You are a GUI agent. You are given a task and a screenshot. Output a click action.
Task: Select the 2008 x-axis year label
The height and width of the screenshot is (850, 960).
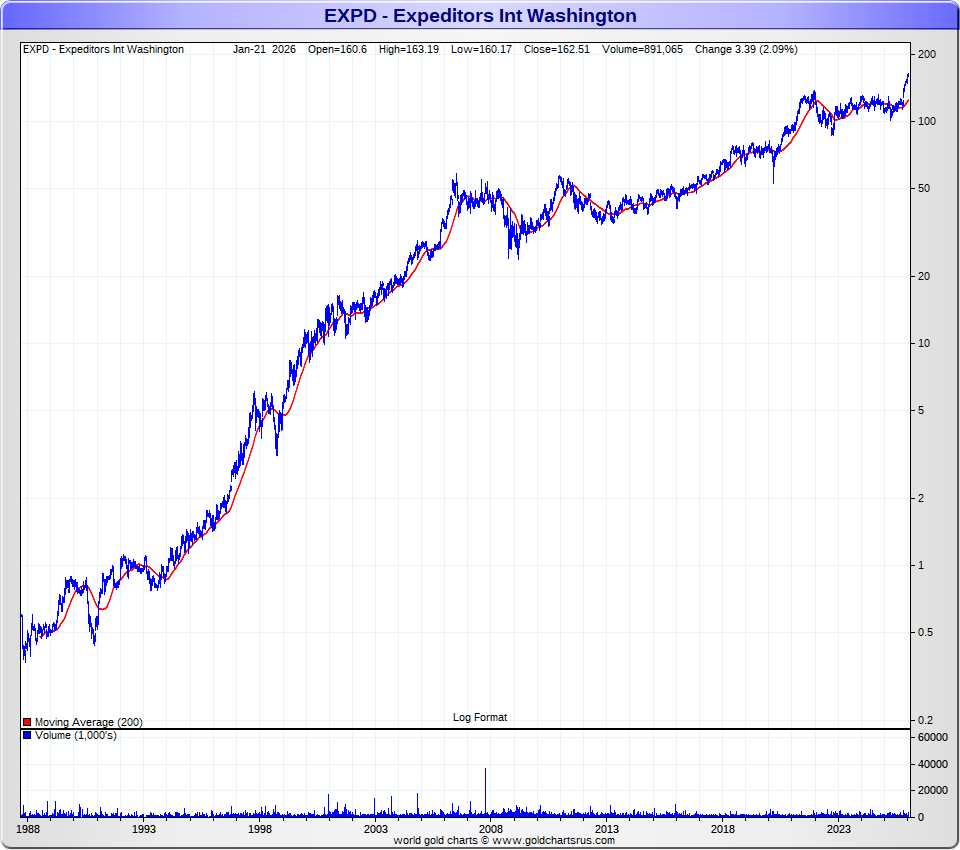point(491,829)
